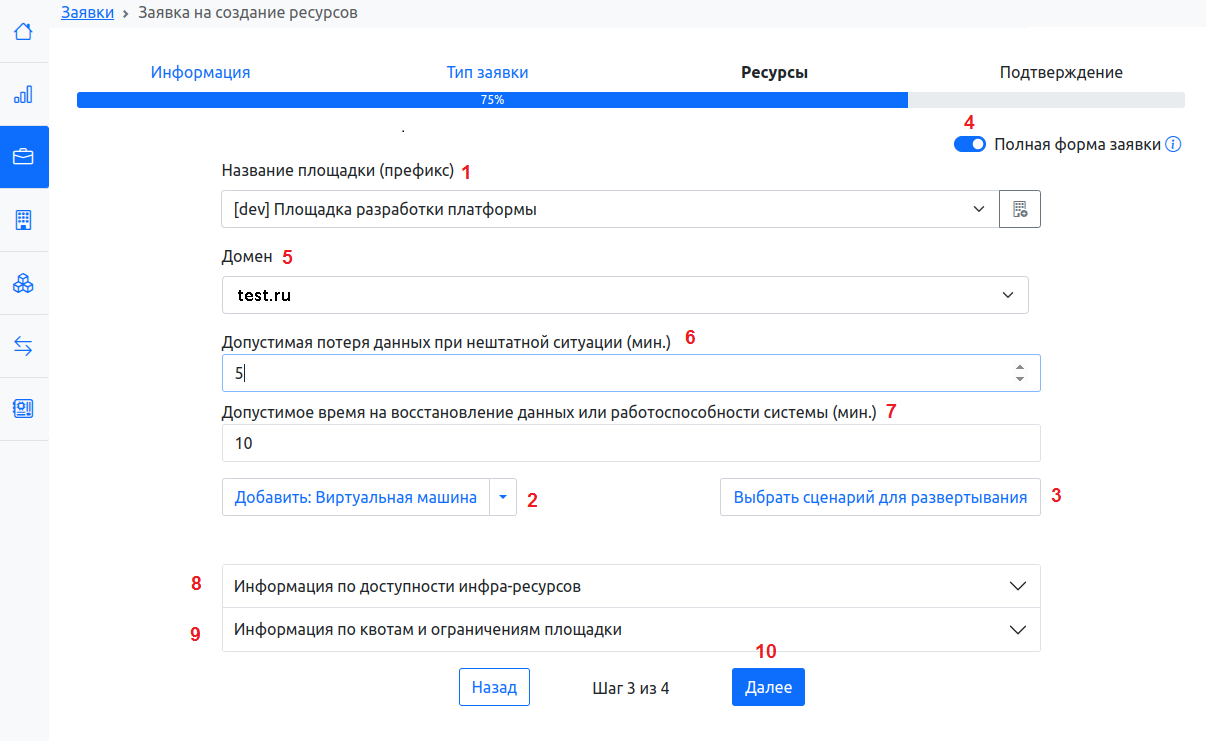Expand Информация по доступности инфра-ресурсов
This screenshot has width=1206, height=741.
click(x=631, y=586)
